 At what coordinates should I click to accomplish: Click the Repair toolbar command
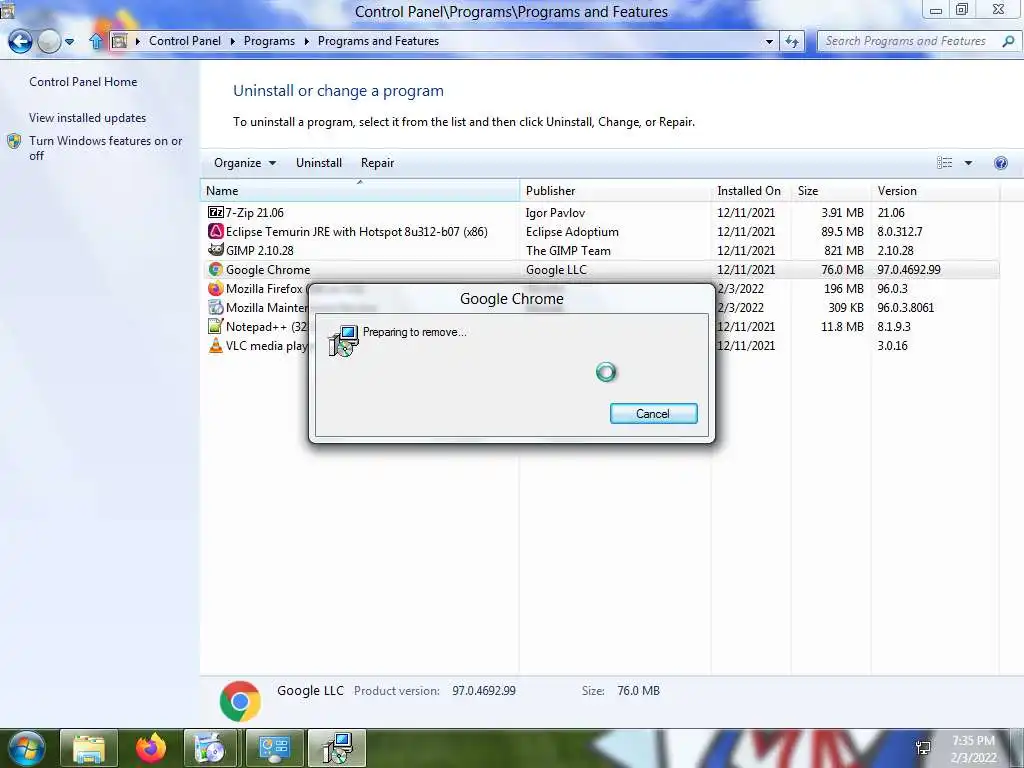click(377, 163)
